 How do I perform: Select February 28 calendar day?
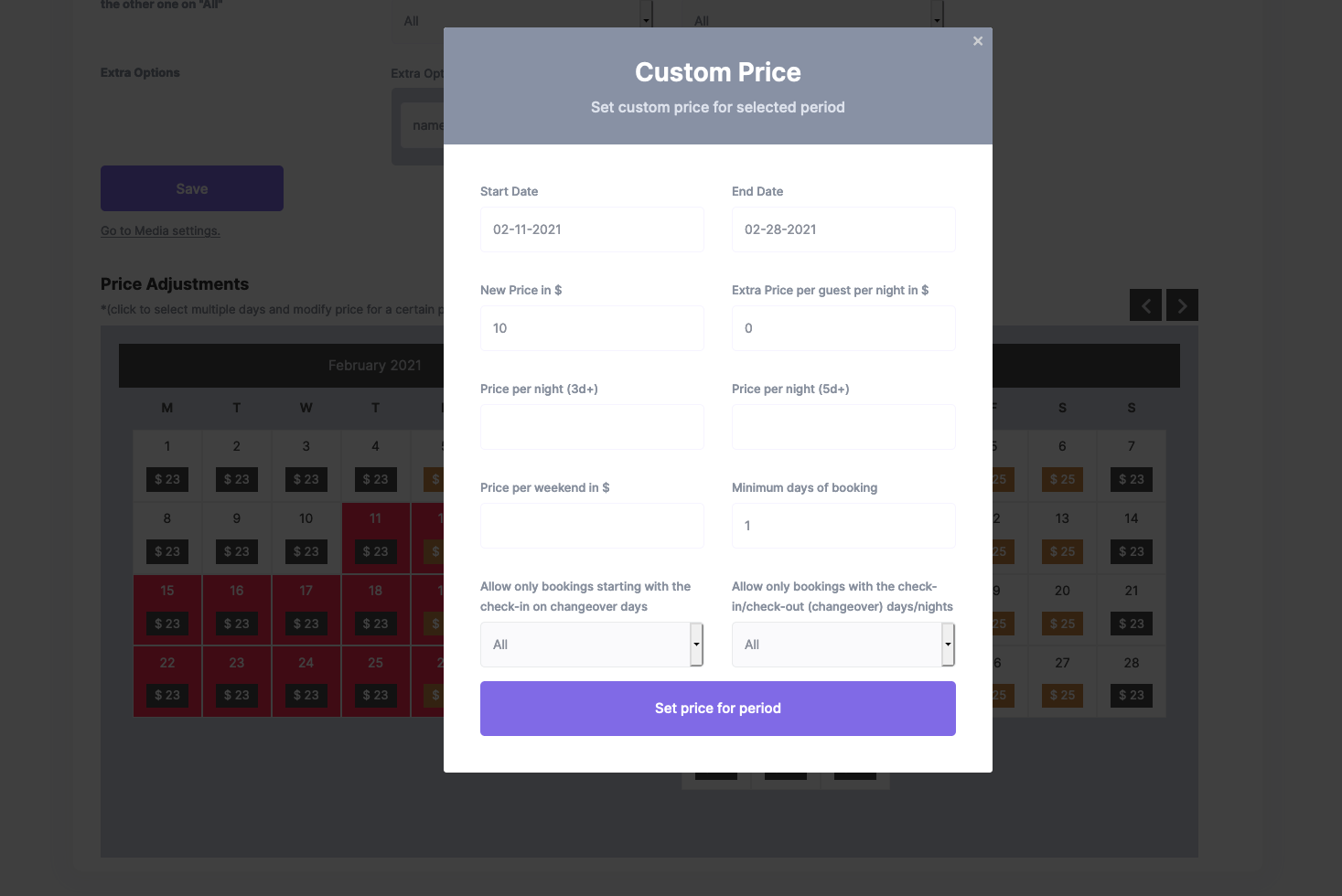tap(1132, 664)
